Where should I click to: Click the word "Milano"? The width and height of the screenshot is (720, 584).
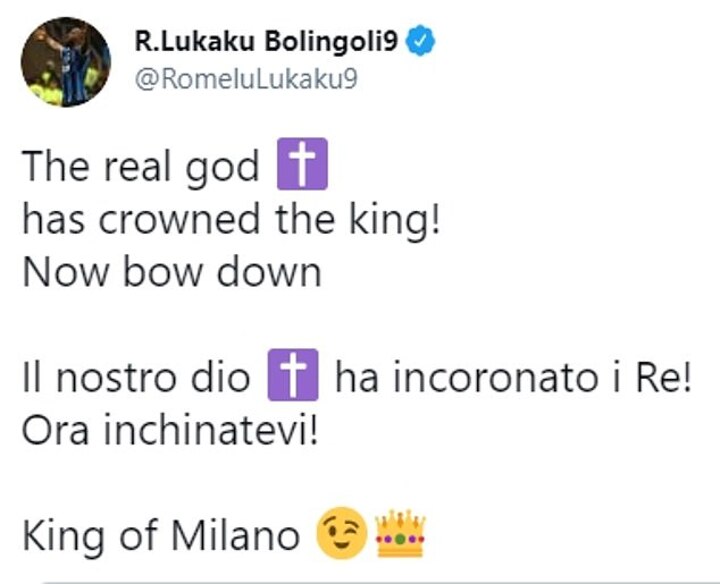click(x=236, y=536)
